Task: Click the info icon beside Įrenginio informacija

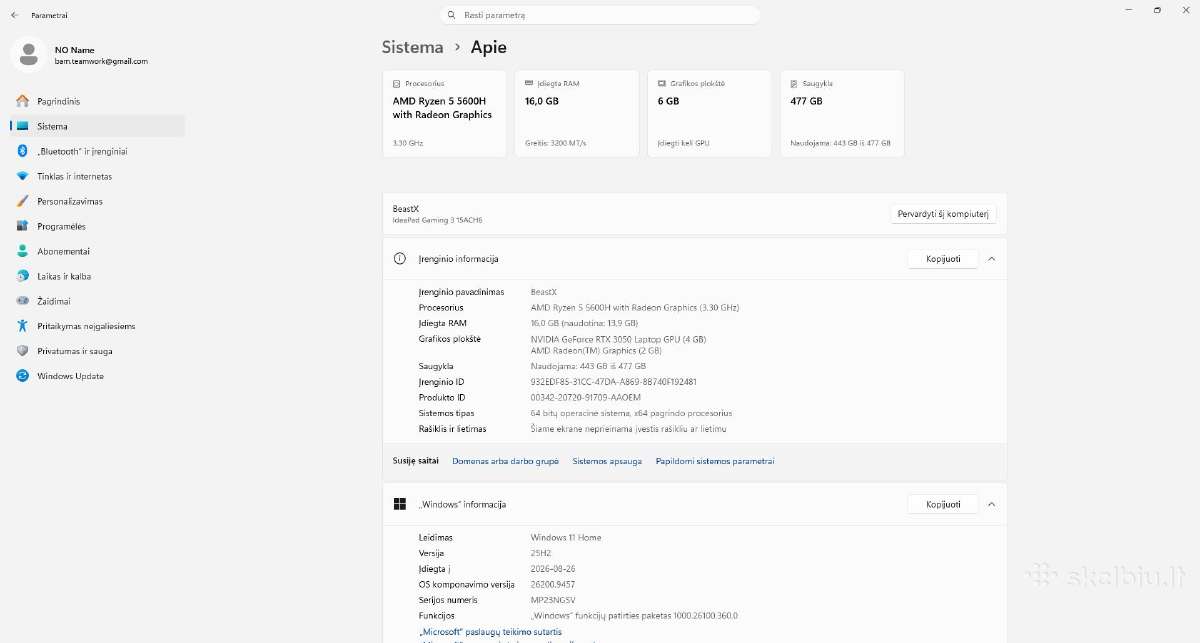Action: [400, 259]
